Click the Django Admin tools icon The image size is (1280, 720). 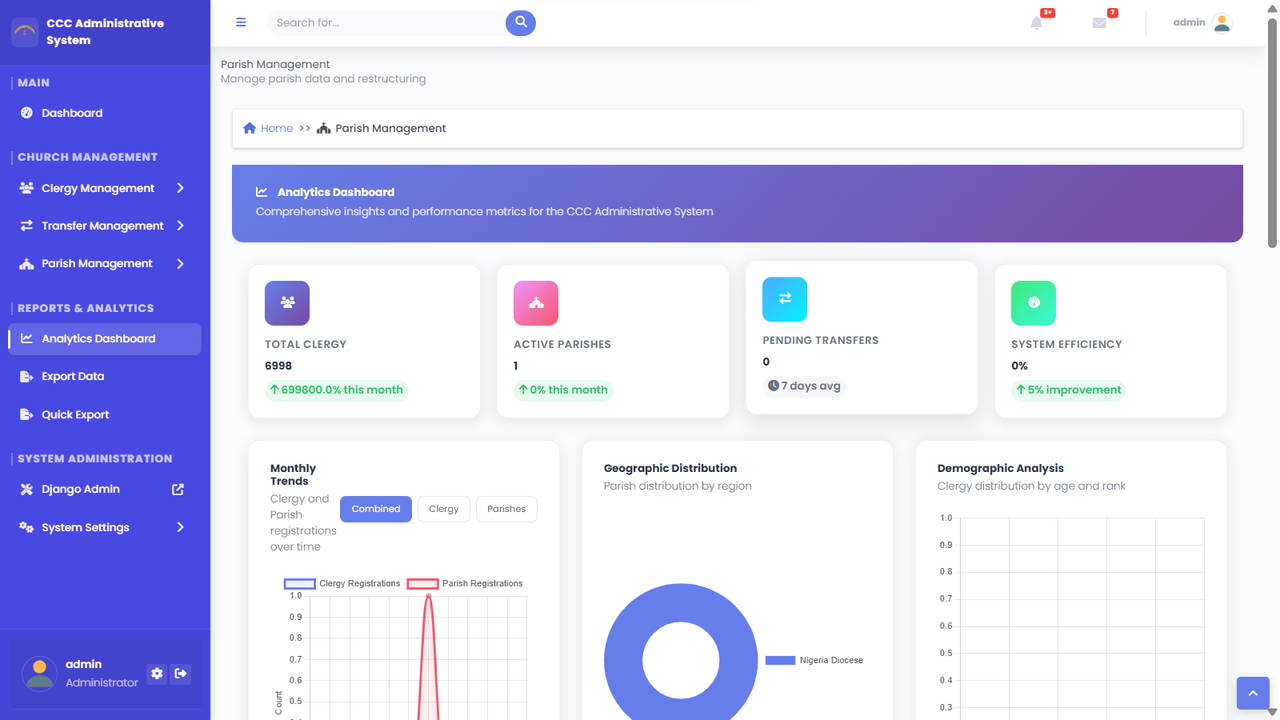[x=27, y=490]
